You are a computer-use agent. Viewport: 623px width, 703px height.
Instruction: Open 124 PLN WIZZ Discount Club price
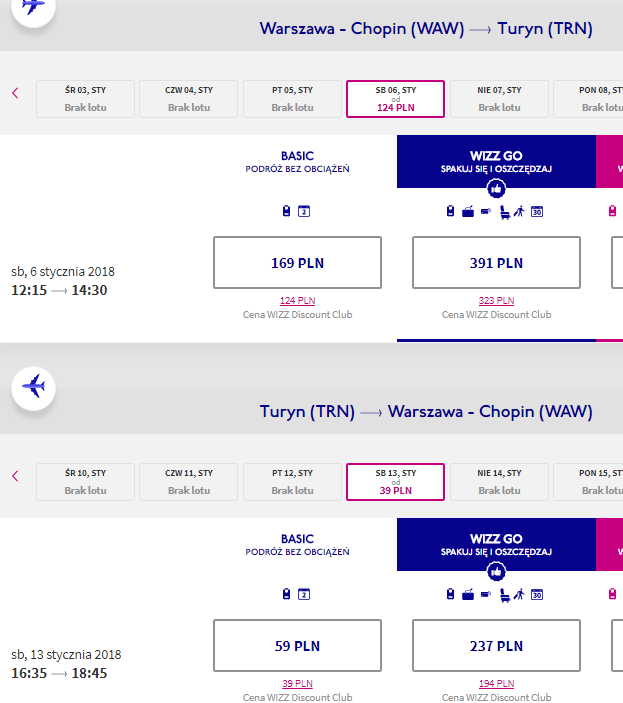click(298, 300)
